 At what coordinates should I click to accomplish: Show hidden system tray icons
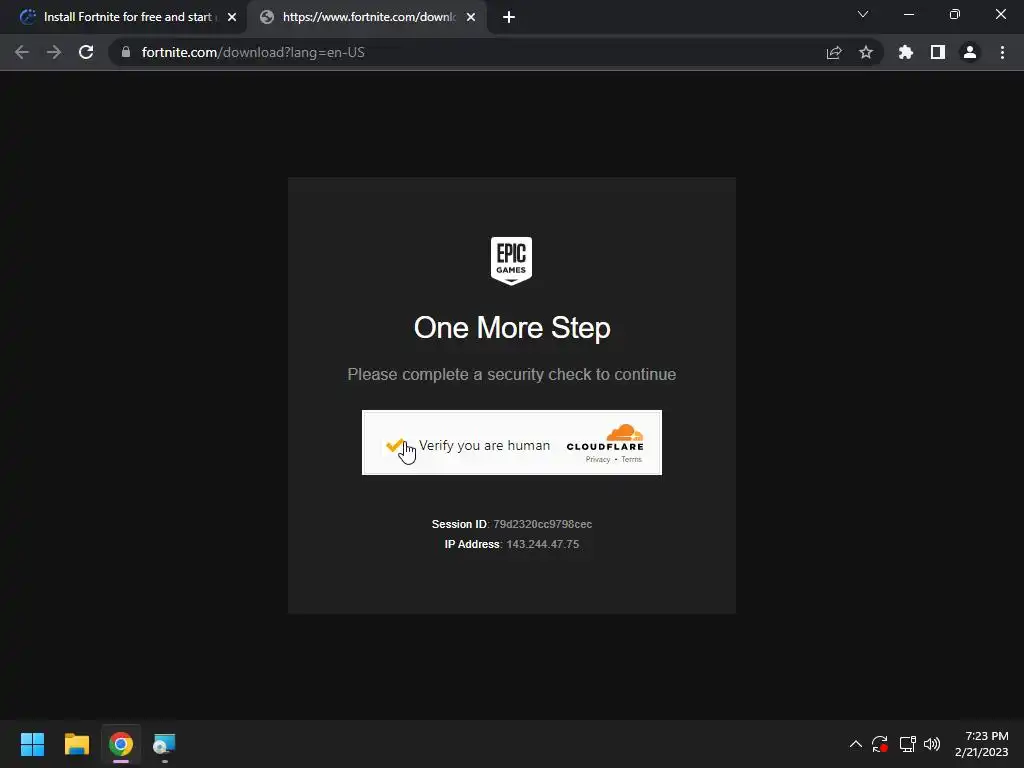pyautogui.click(x=856, y=744)
